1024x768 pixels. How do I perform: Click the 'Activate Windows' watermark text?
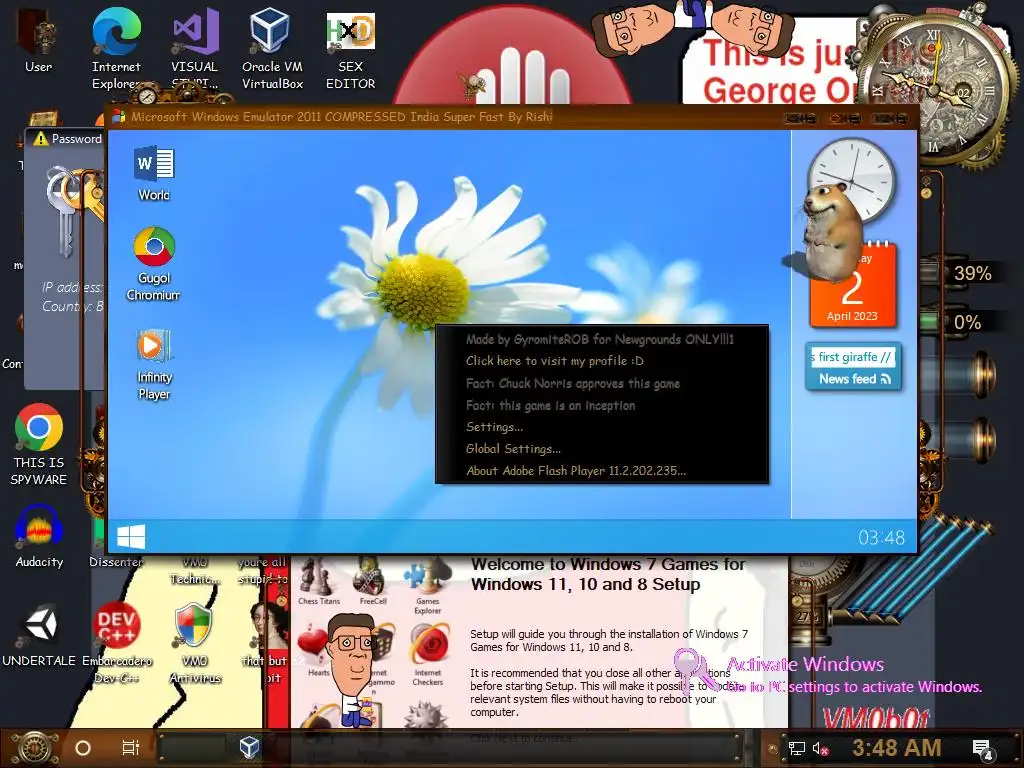pyautogui.click(x=805, y=665)
